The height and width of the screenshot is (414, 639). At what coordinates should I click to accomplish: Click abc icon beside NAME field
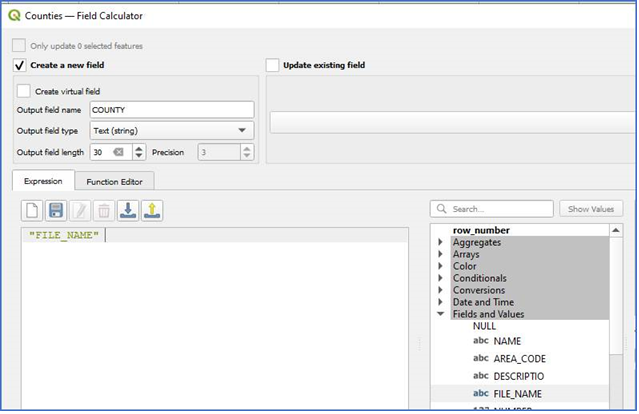[x=481, y=341]
